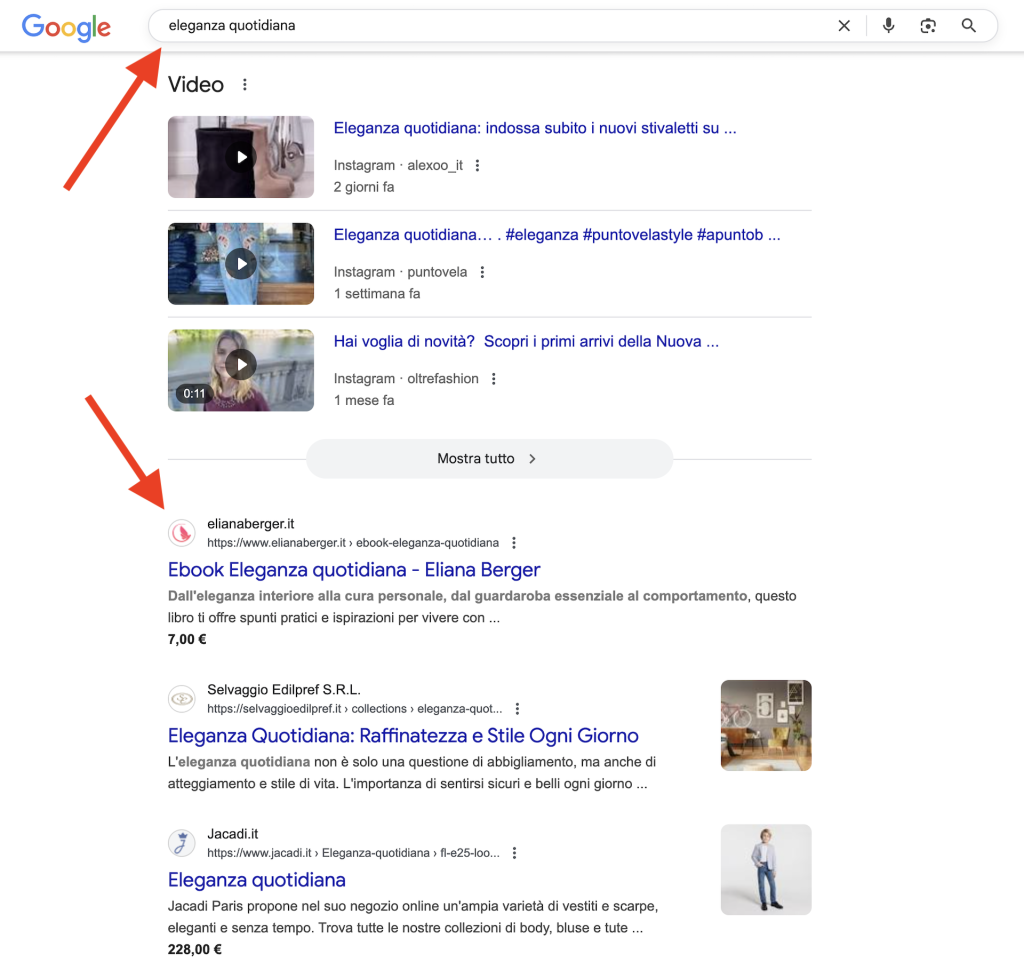Open more options for oltrefashion video
1024x969 pixels.
(494, 379)
